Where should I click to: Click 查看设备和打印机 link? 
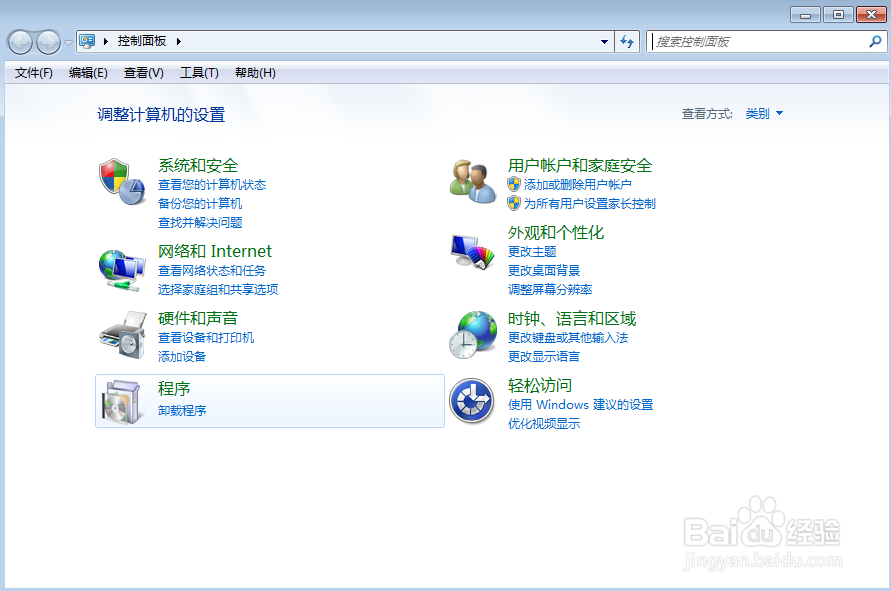click(206, 338)
